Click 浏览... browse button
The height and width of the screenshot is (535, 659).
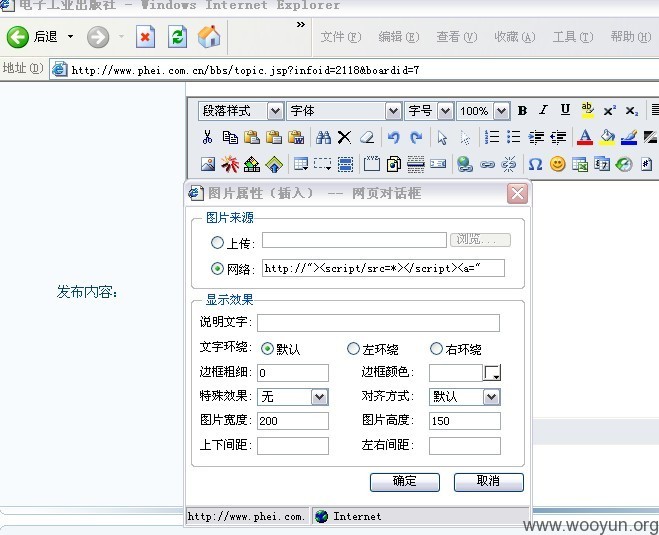[480, 240]
